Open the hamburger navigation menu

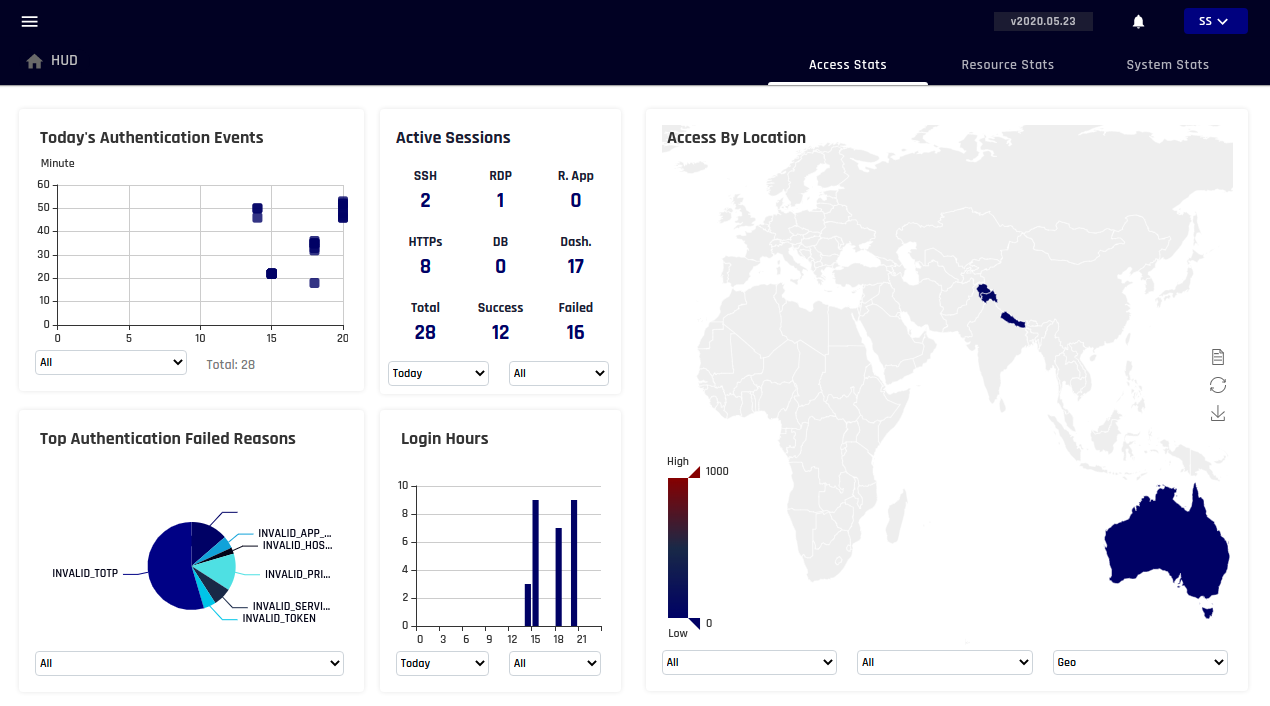[x=30, y=22]
